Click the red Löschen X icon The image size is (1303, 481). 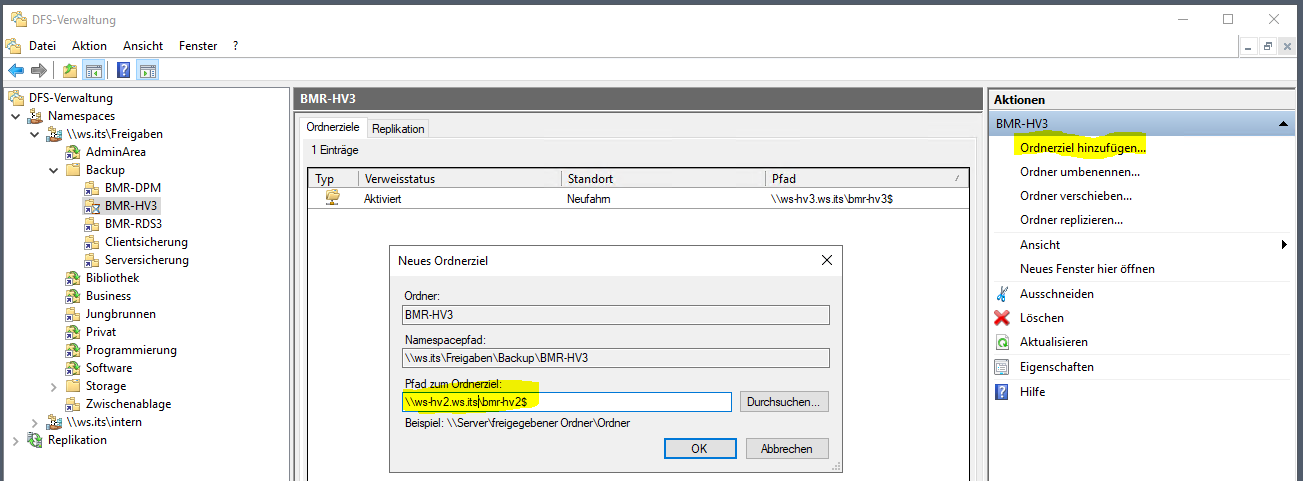click(1002, 318)
